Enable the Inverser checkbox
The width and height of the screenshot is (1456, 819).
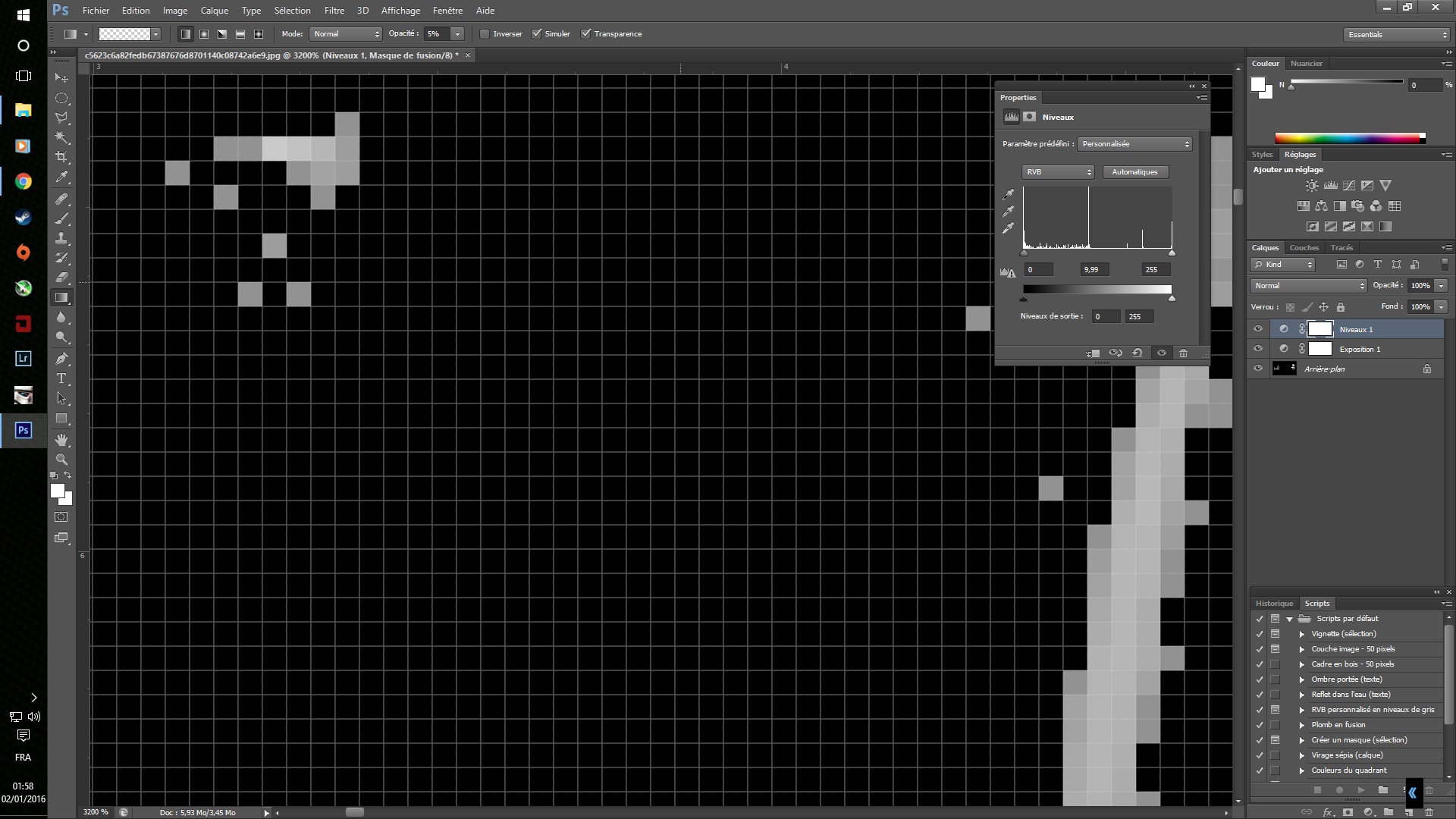(485, 34)
